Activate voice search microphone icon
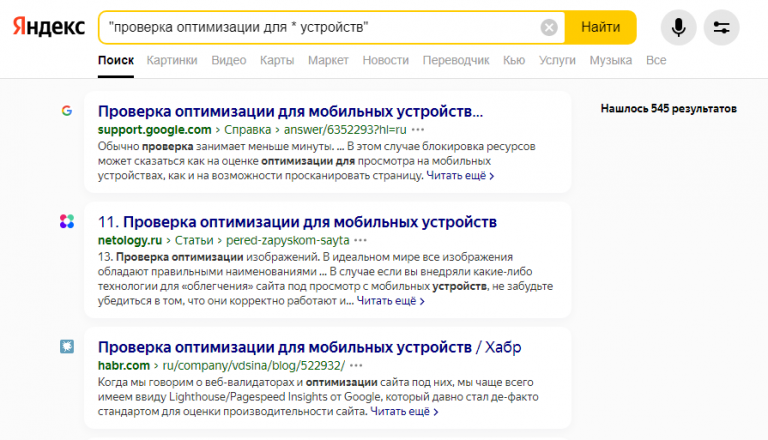Image resolution: width=768 pixels, height=440 pixels. coord(678,28)
